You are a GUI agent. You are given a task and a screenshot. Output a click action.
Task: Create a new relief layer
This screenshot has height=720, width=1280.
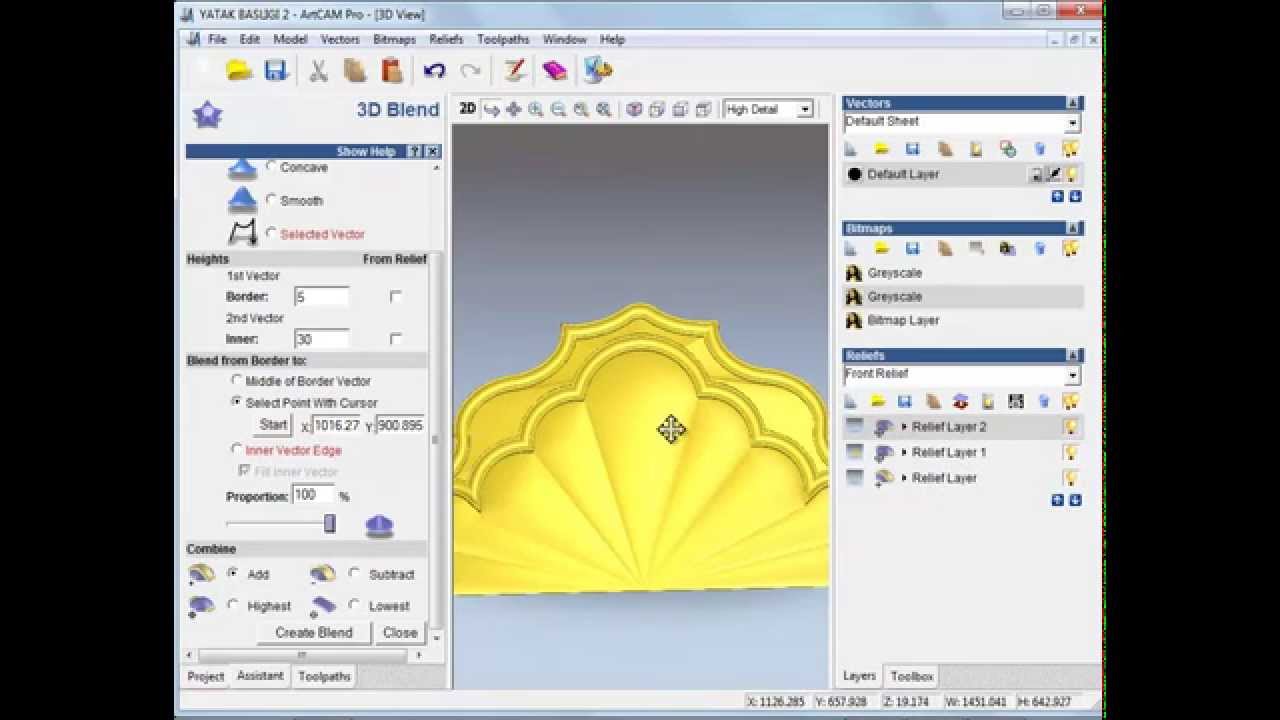(x=851, y=401)
